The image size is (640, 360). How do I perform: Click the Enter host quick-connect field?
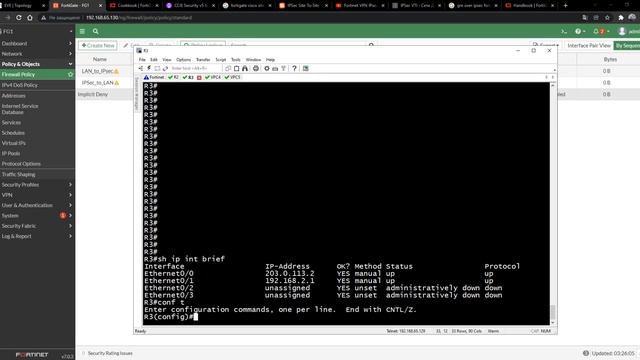click(x=195, y=68)
